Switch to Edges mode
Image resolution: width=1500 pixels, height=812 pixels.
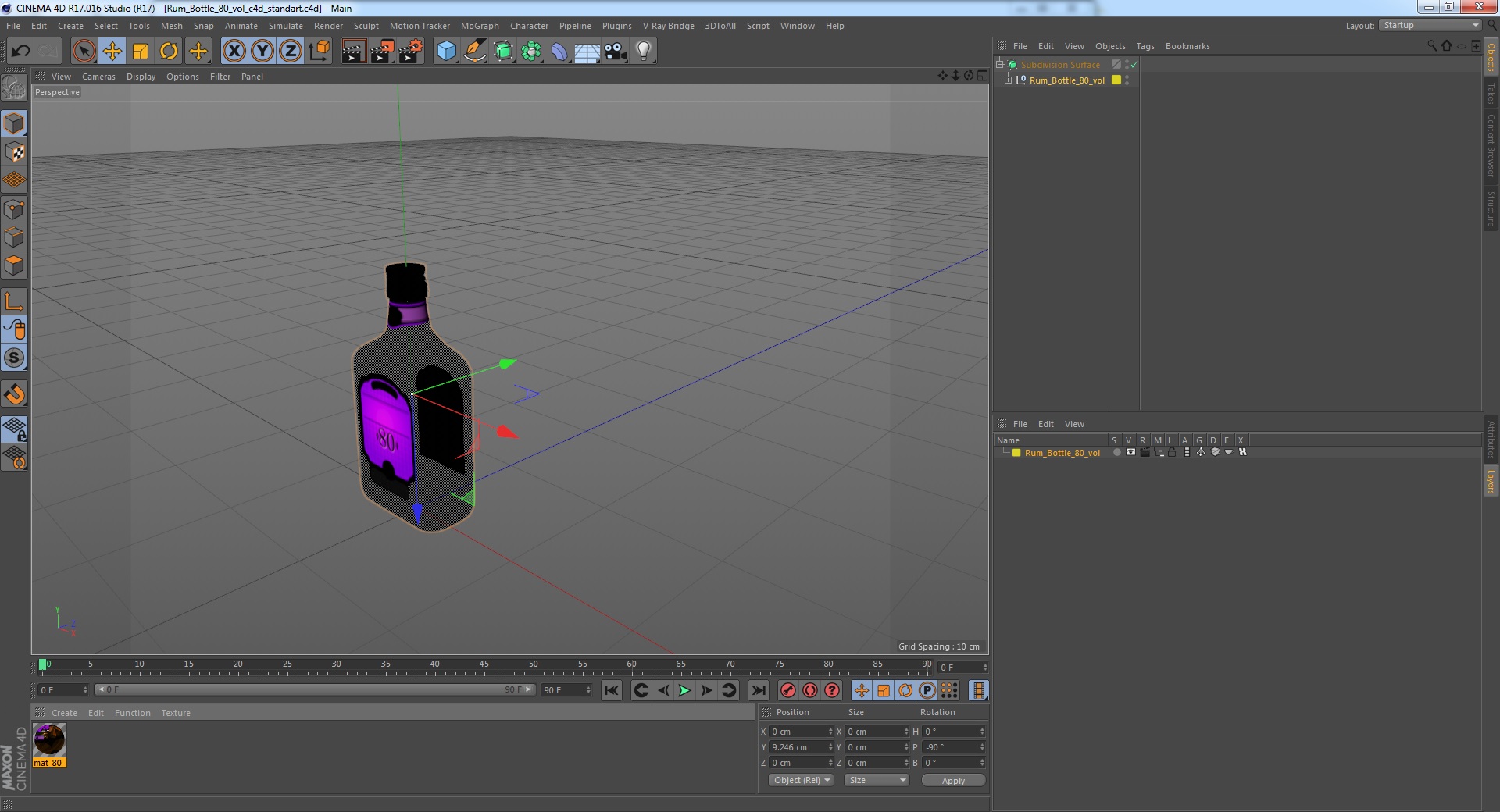click(14, 237)
